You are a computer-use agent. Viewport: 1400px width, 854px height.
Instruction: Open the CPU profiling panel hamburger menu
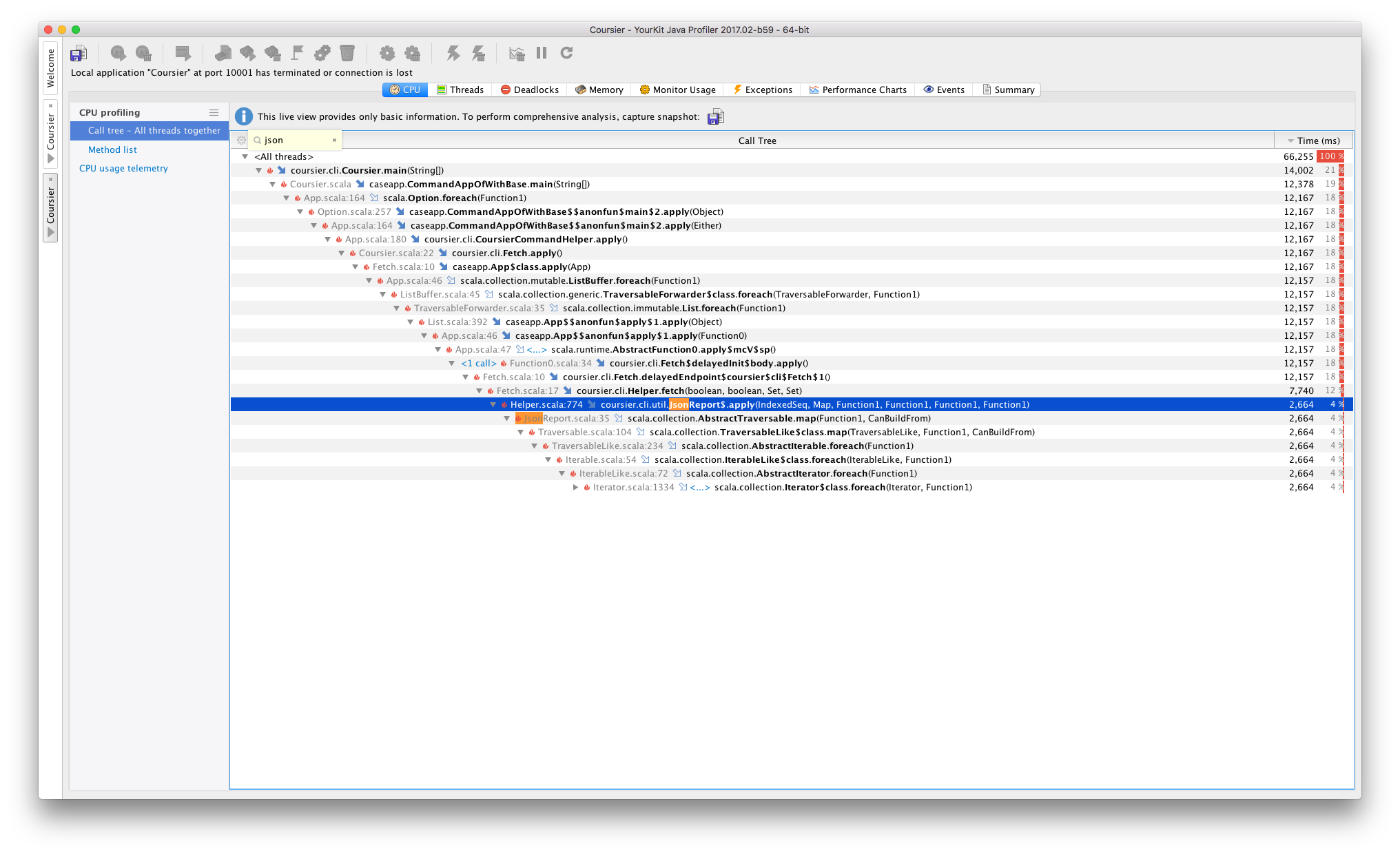pyautogui.click(x=214, y=112)
